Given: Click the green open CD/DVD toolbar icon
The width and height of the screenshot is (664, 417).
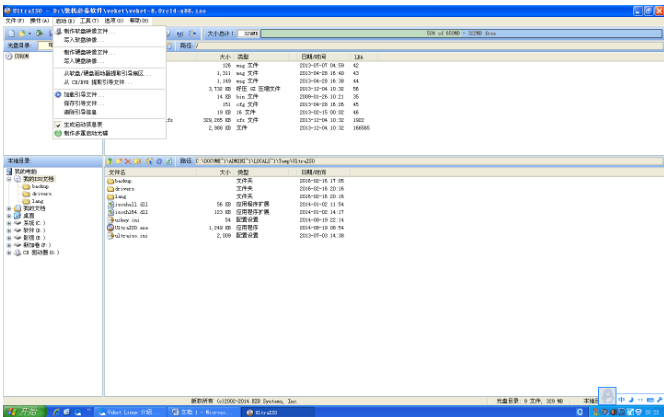Looking at the screenshot, I should (x=39, y=33).
